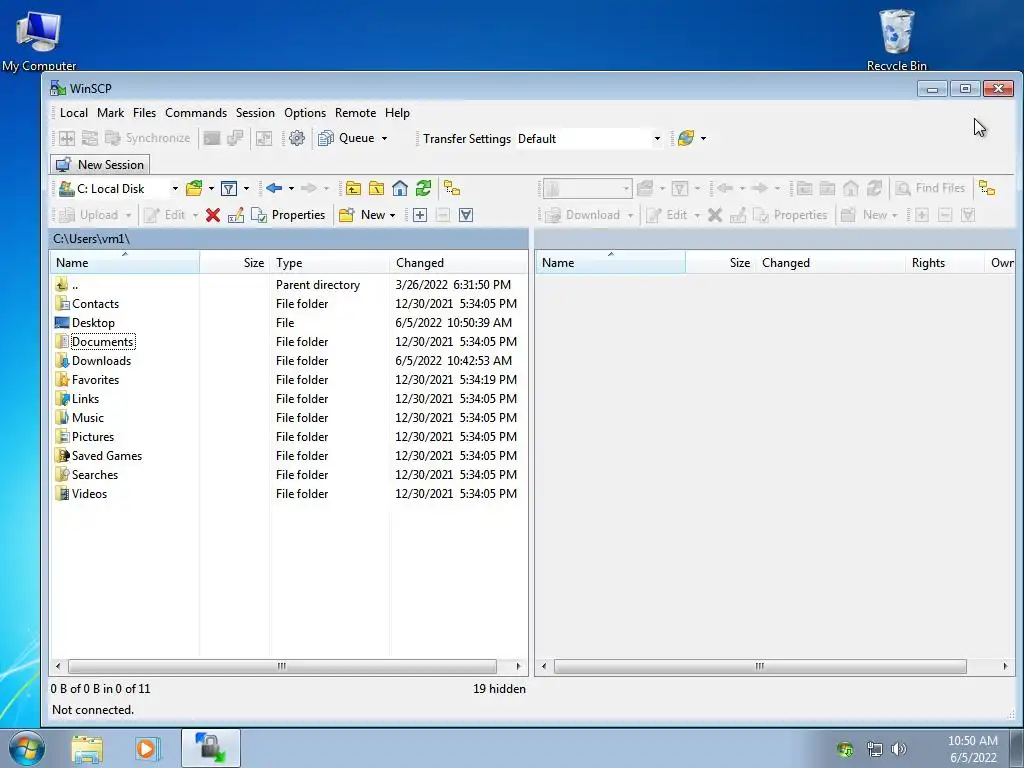The height and width of the screenshot is (768, 1024).
Task: Open the Options menu
Action: (x=305, y=113)
